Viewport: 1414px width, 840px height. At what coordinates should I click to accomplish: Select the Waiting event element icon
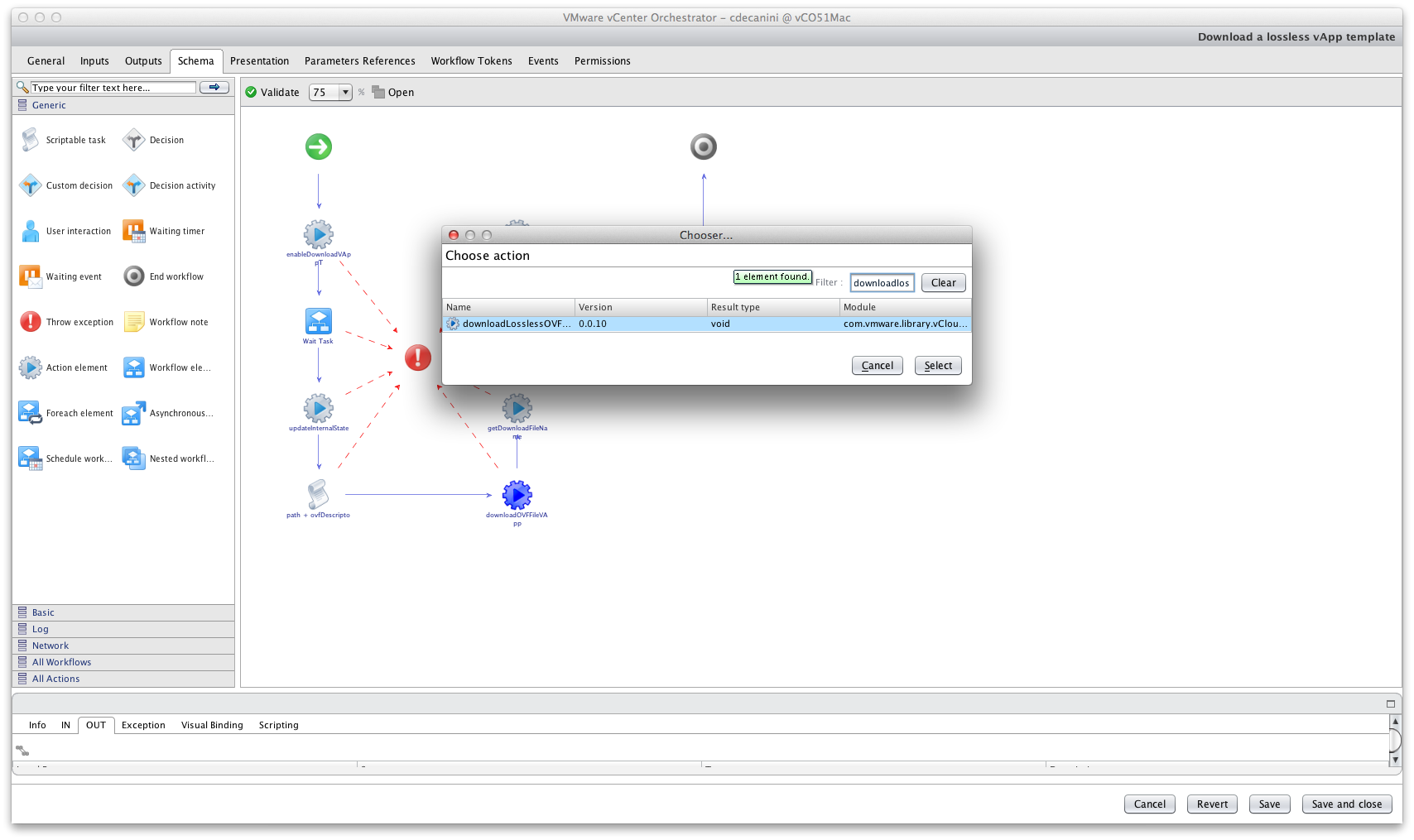[31, 276]
